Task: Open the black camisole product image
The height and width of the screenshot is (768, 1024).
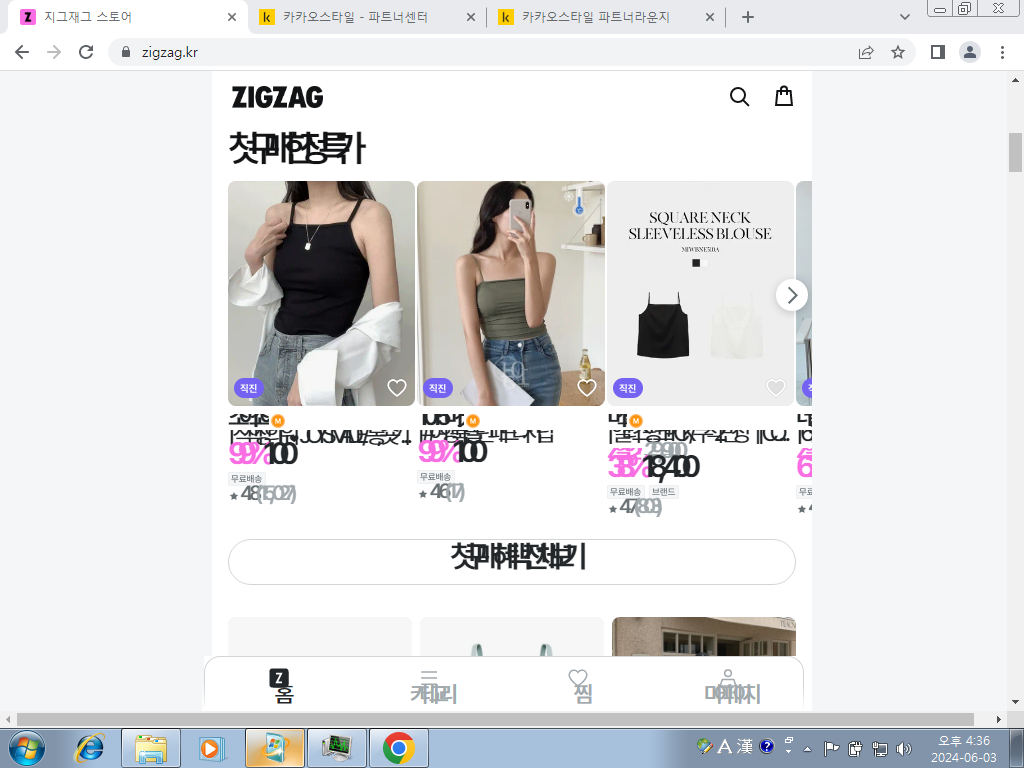Action: click(321, 293)
